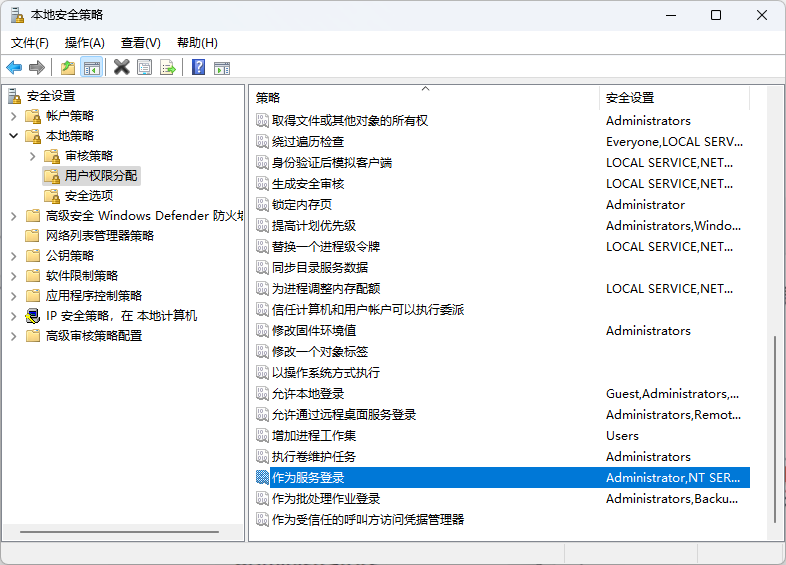Click the blue Help question mark icon

point(199,68)
